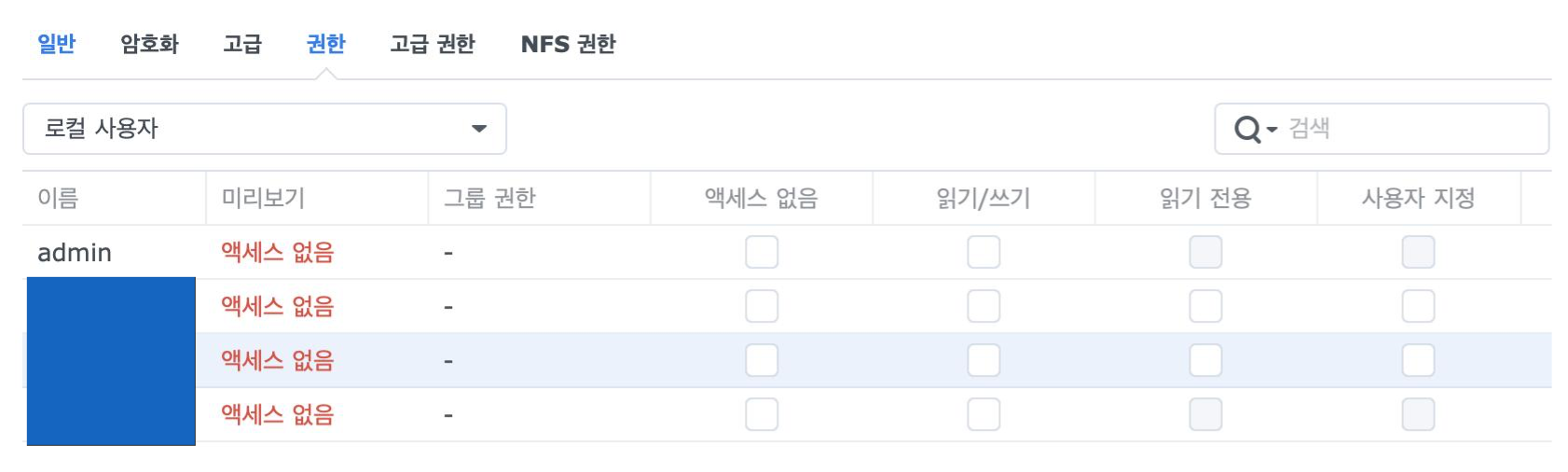Open the 암호화 tab

coord(149,44)
